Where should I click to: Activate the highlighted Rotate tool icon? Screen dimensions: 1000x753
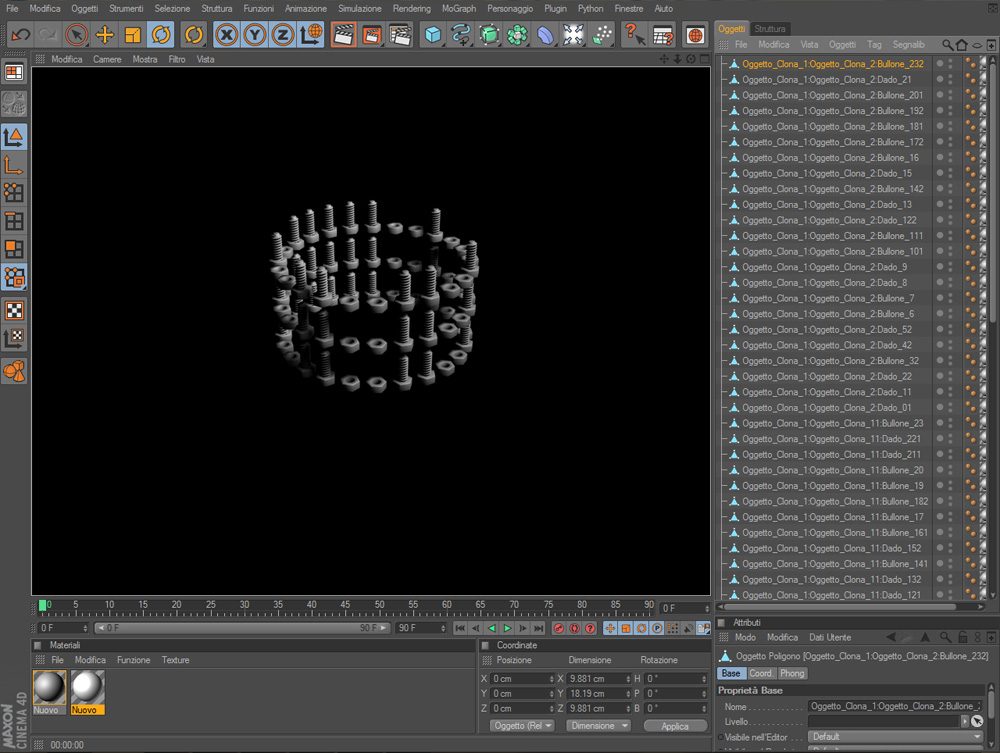pyautogui.click(x=161, y=34)
